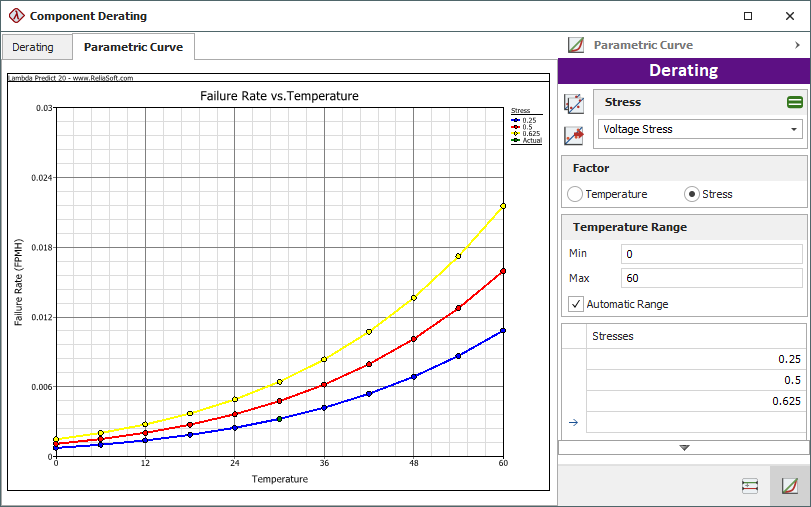Expand the Parametric Curve panel chevron
811x507 pixels.
click(797, 45)
